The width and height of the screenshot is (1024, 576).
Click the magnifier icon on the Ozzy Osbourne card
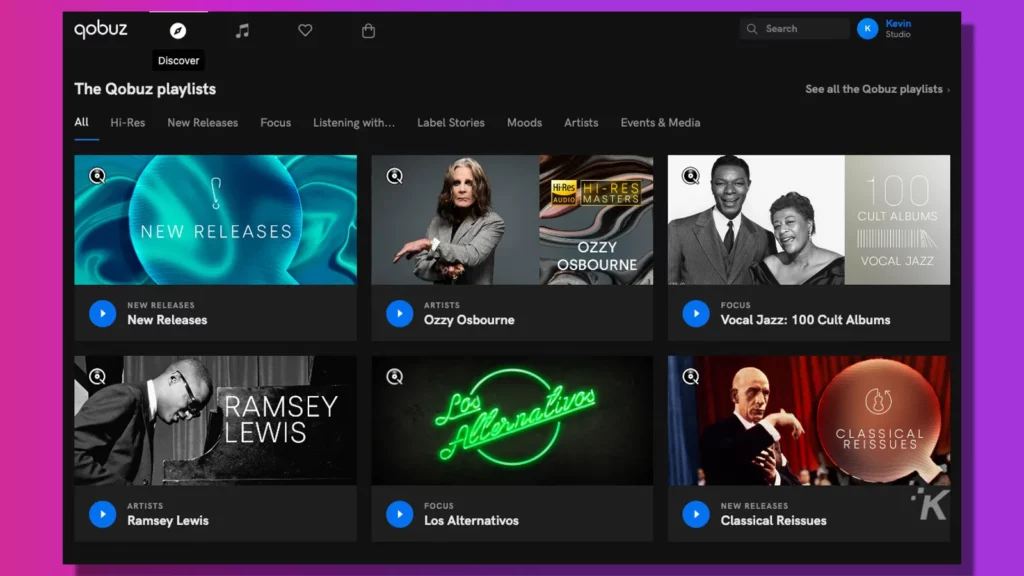(x=393, y=175)
